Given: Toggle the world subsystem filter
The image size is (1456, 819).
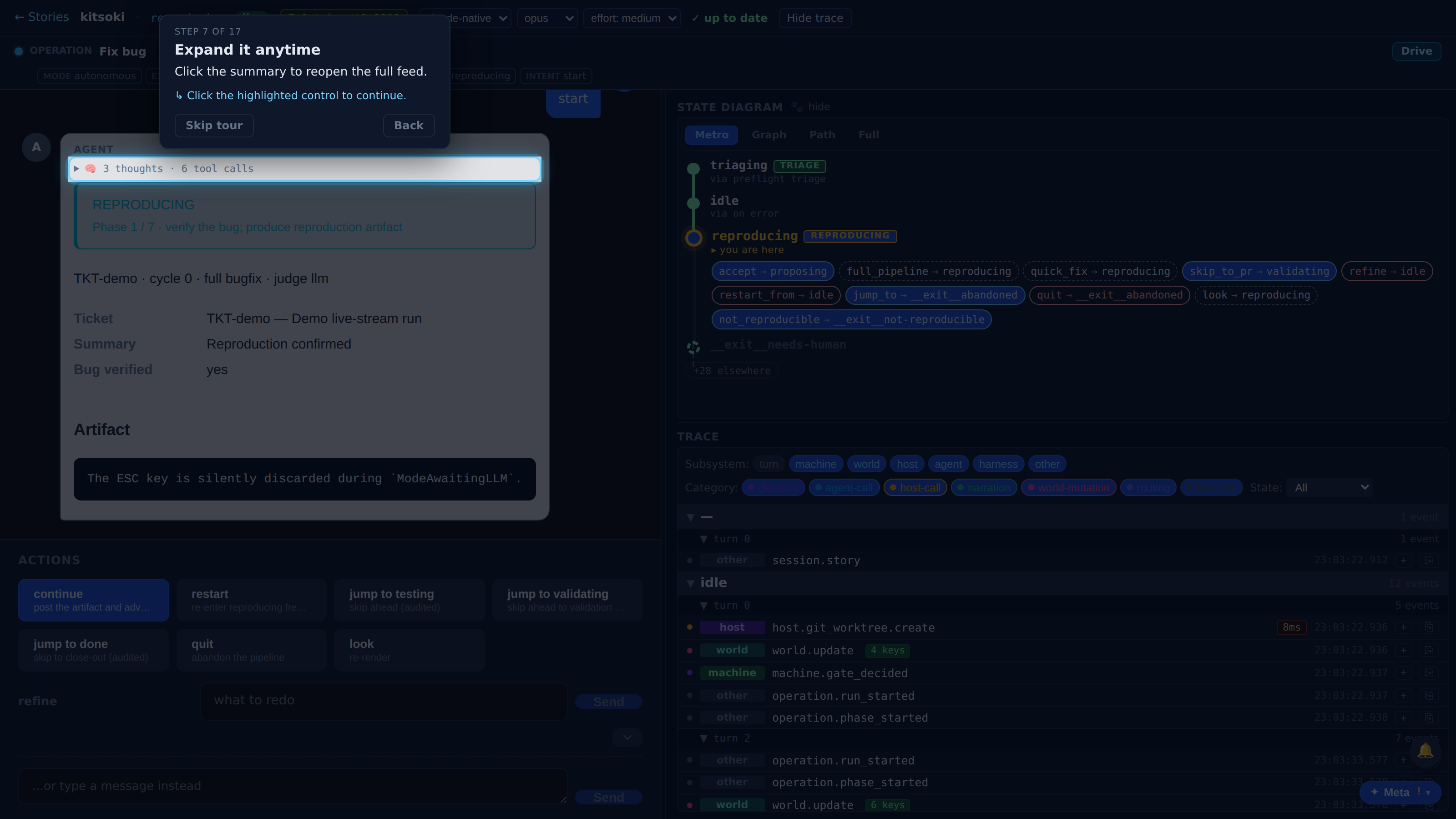Looking at the screenshot, I should coord(866,464).
